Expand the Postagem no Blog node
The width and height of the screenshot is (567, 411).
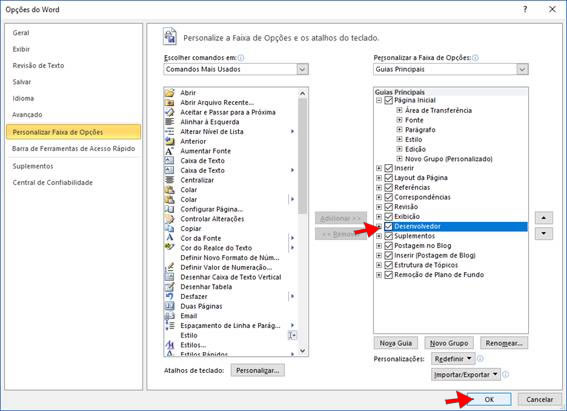(379, 246)
